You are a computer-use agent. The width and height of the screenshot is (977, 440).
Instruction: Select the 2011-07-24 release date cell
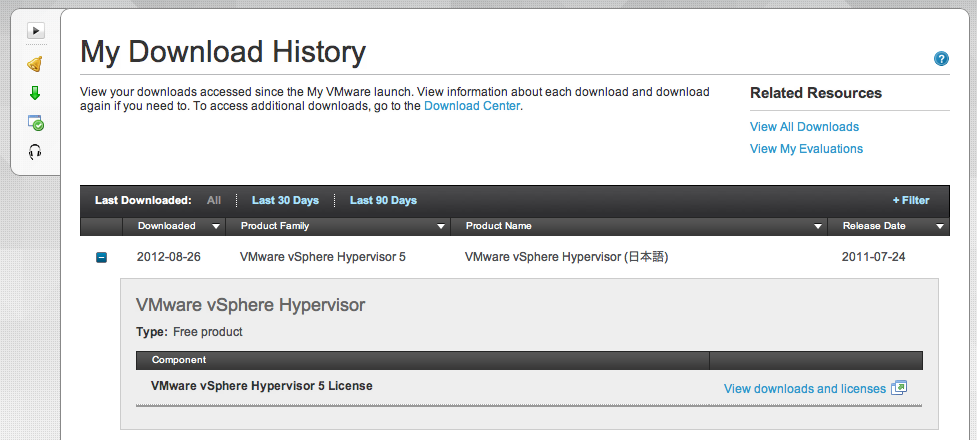[874, 257]
